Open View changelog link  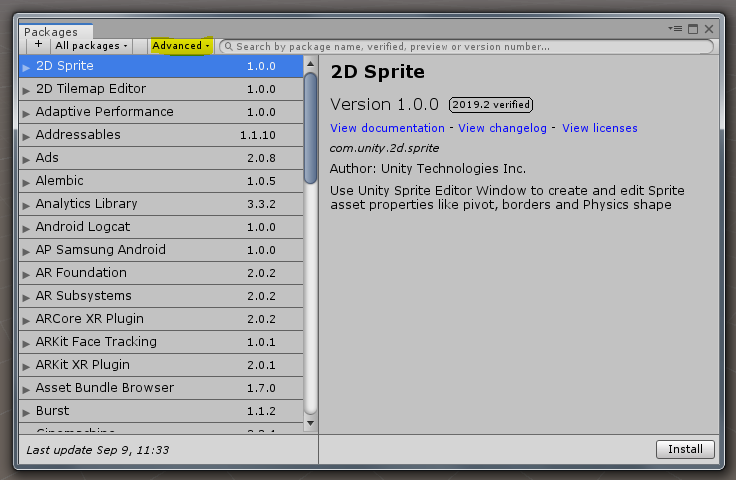[502, 128]
